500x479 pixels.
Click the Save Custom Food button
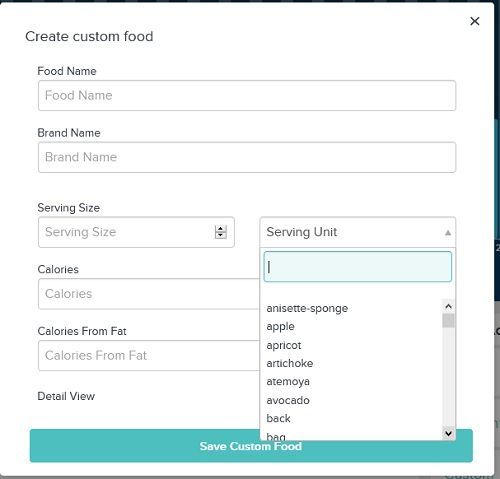251,446
